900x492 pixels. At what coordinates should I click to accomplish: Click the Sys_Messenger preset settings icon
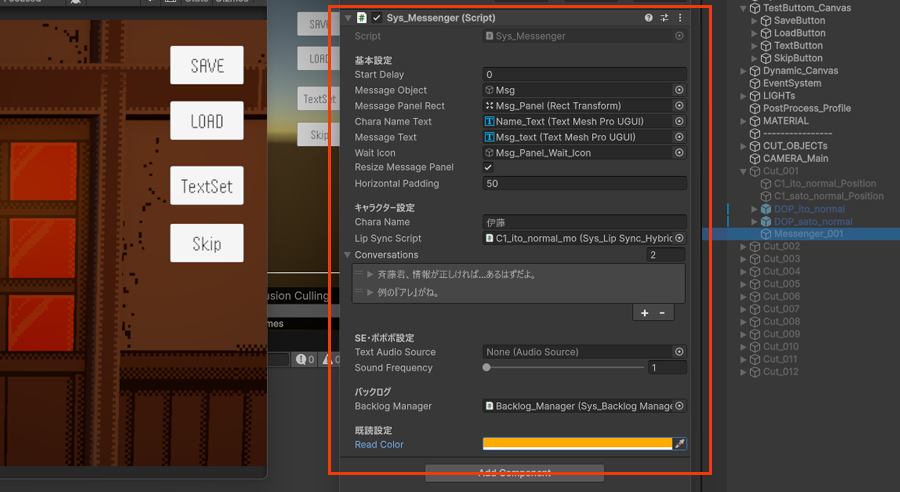click(x=664, y=18)
